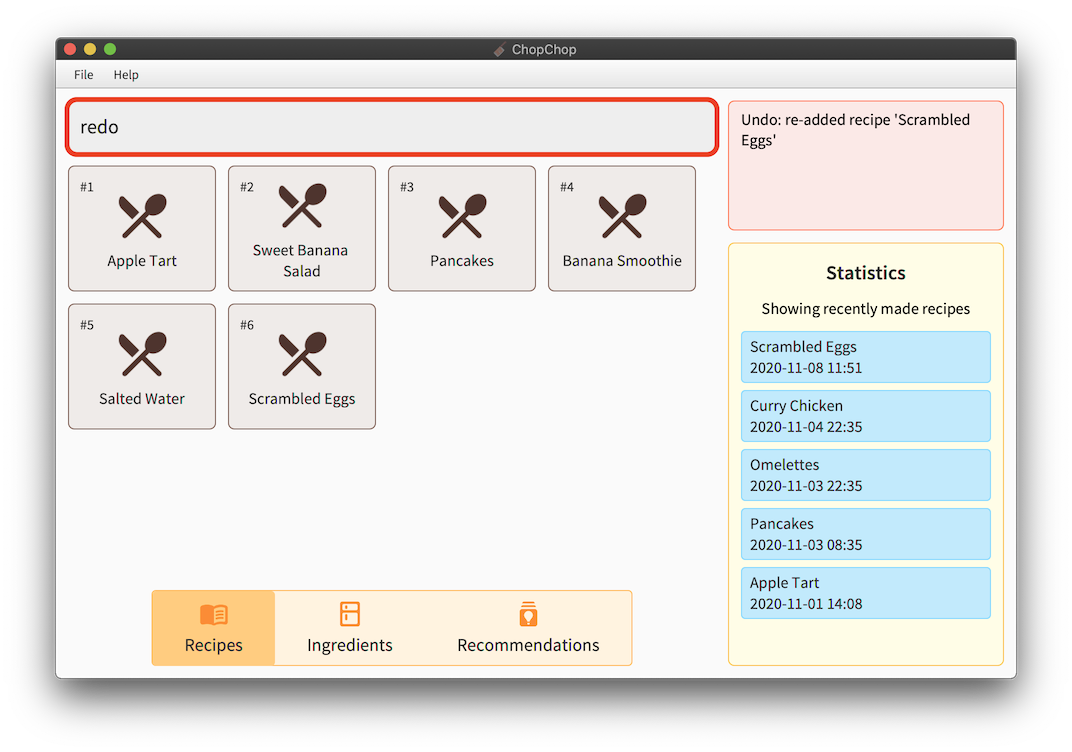Click the date 2020-11-04 22:35
The image size is (1072, 752).
[806, 427]
